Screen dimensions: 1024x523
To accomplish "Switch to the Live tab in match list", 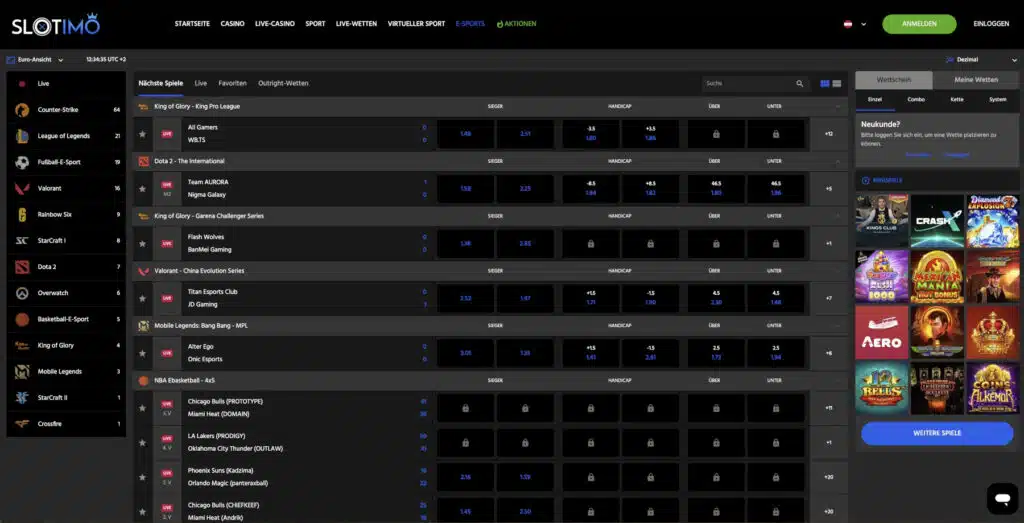I will coord(200,84).
